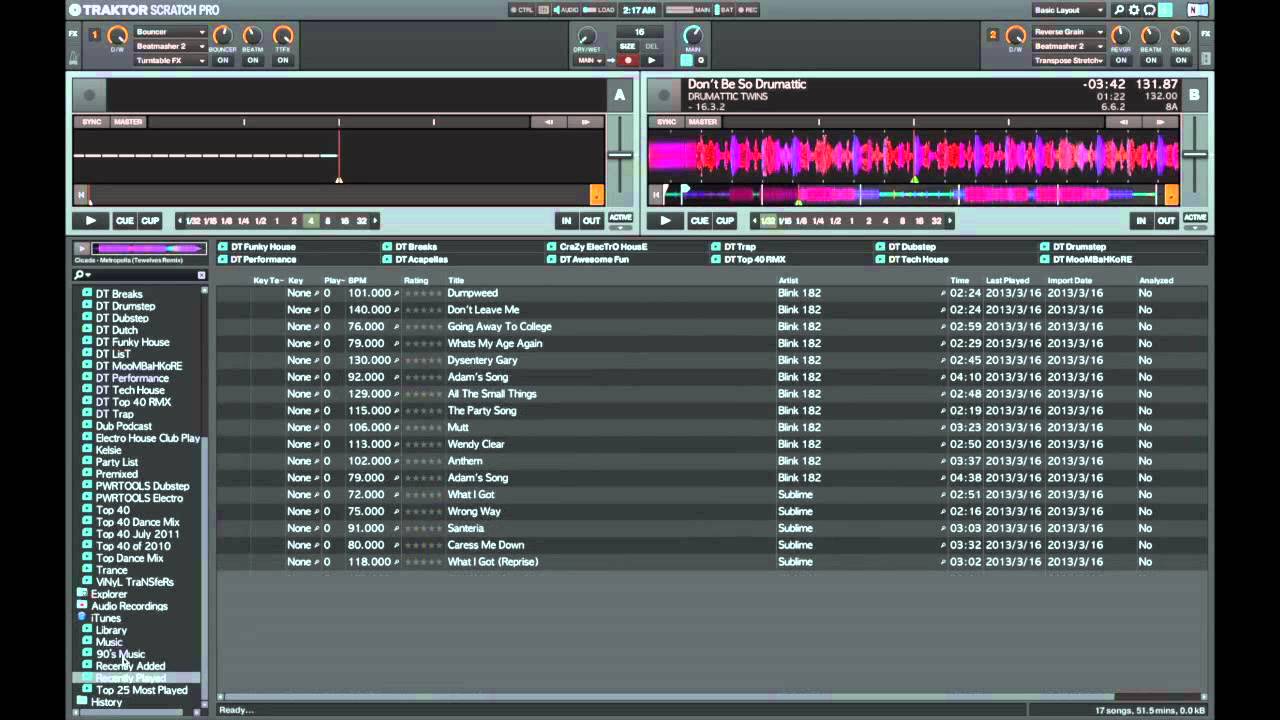Open Preferences with the gear icon
The width and height of the screenshot is (1280, 720).
(1134, 10)
